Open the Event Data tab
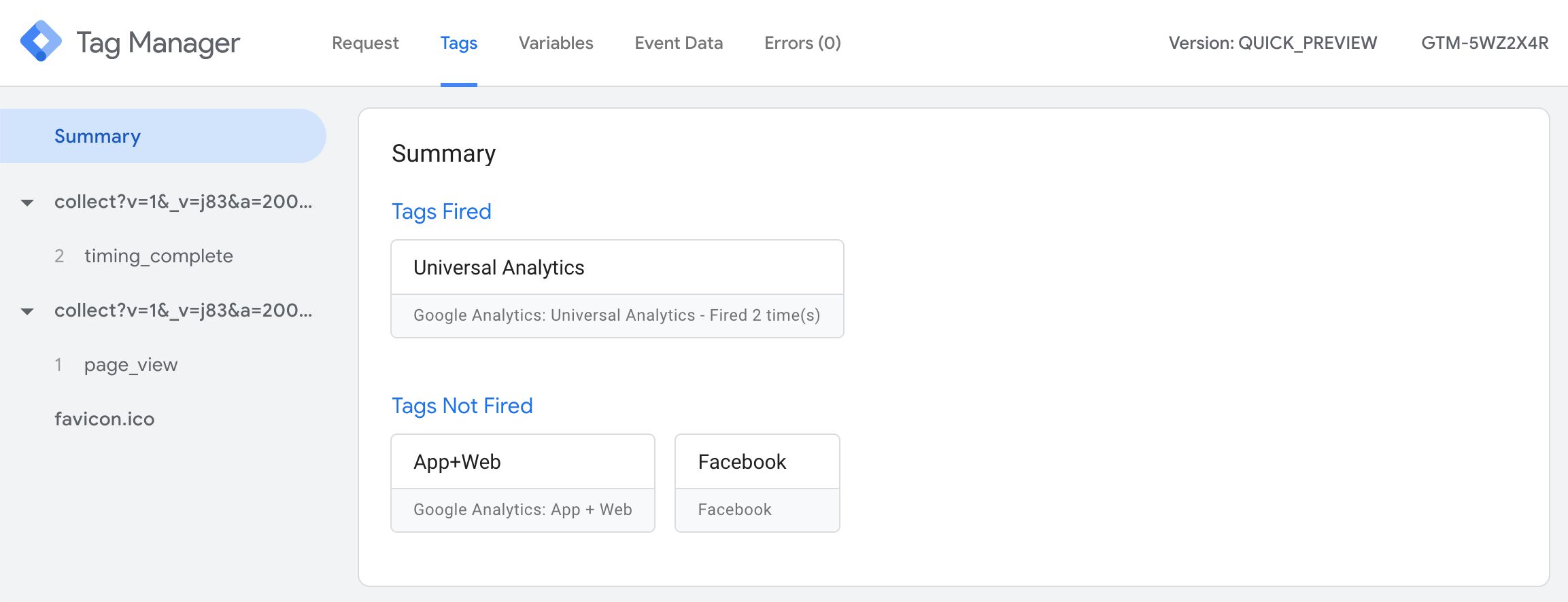 coord(679,43)
